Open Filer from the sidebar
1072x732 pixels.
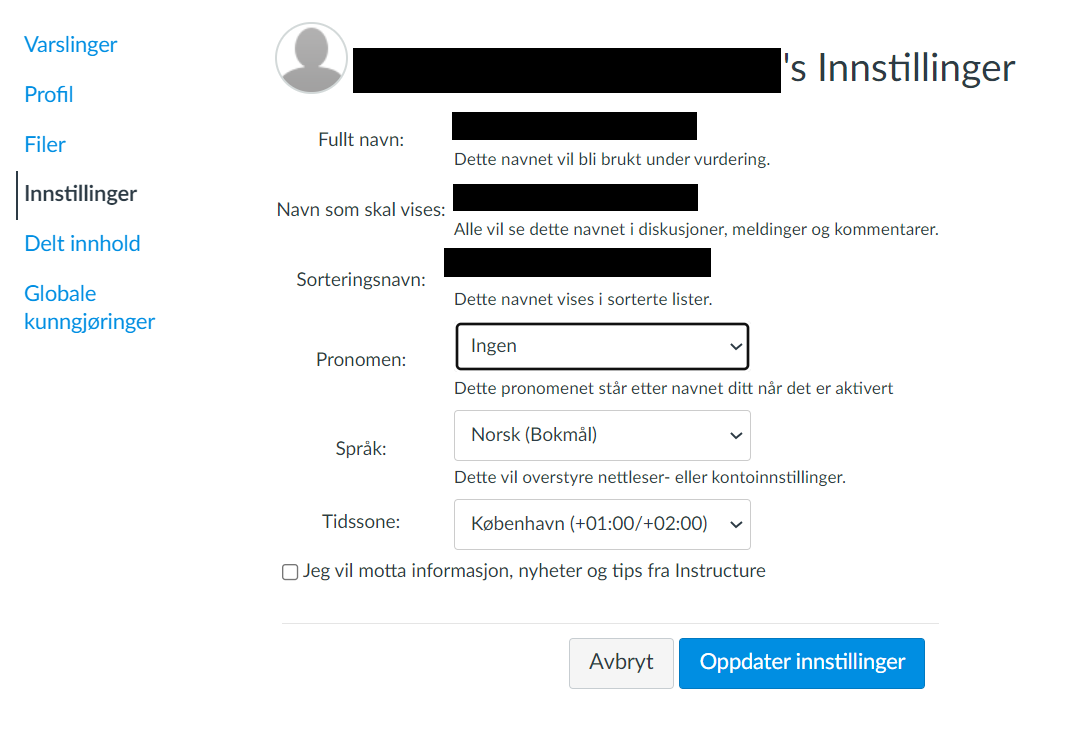click(x=45, y=145)
